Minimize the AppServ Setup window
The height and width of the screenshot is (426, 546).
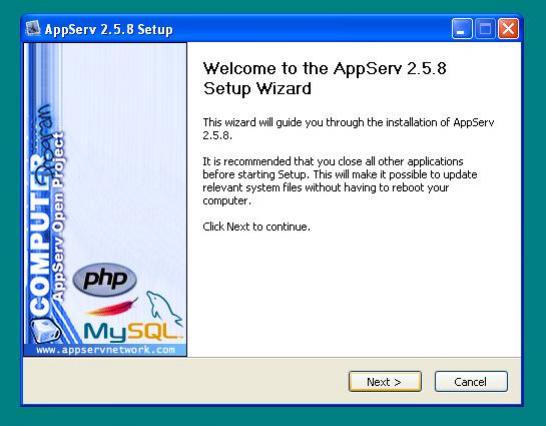click(x=462, y=29)
